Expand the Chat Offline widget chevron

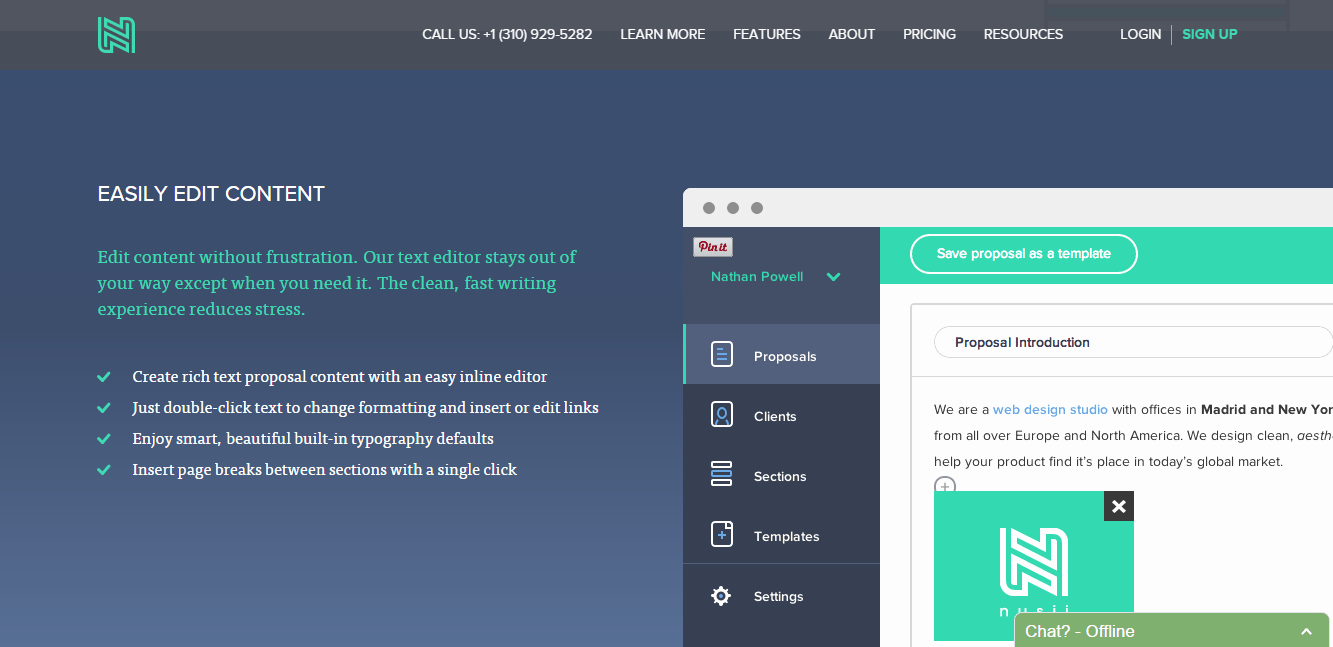click(1306, 632)
